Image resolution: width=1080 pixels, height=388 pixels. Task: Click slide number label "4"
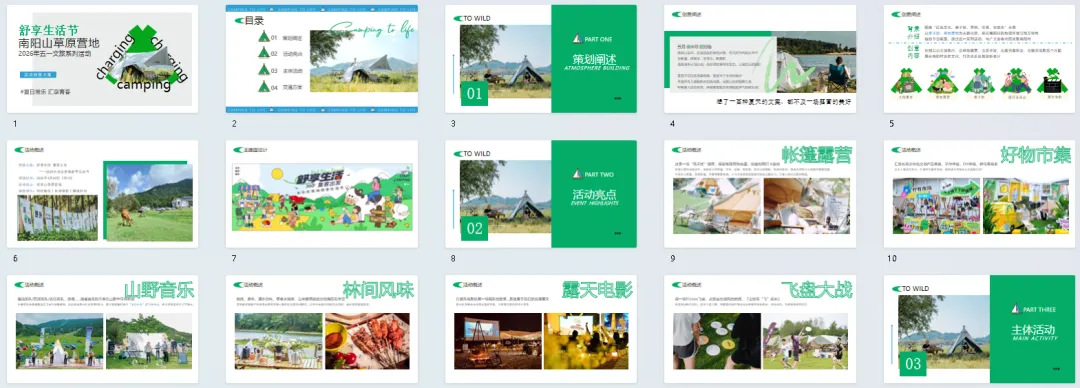pyautogui.click(x=672, y=123)
